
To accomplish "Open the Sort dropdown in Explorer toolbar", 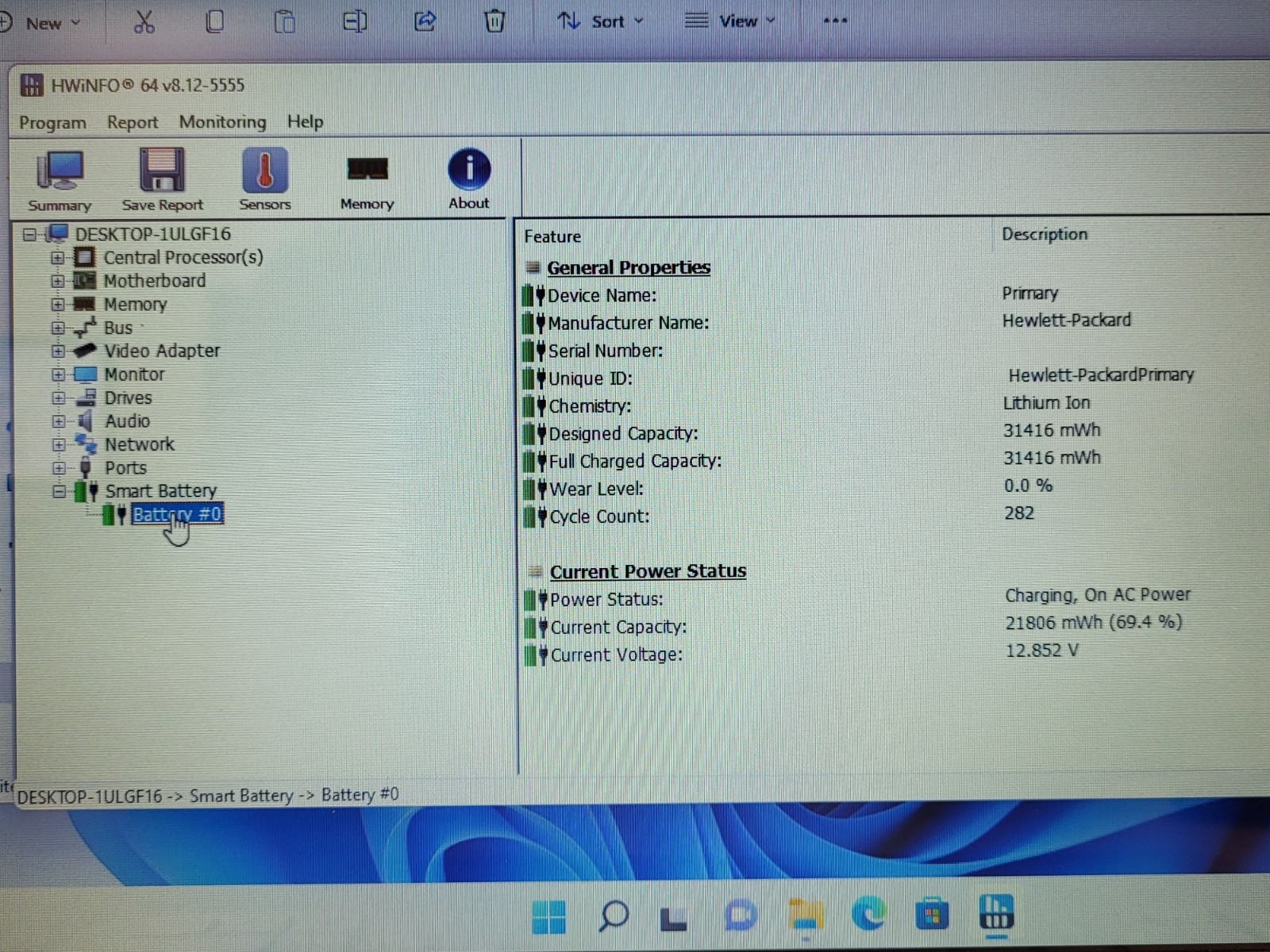I will [601, 21].
